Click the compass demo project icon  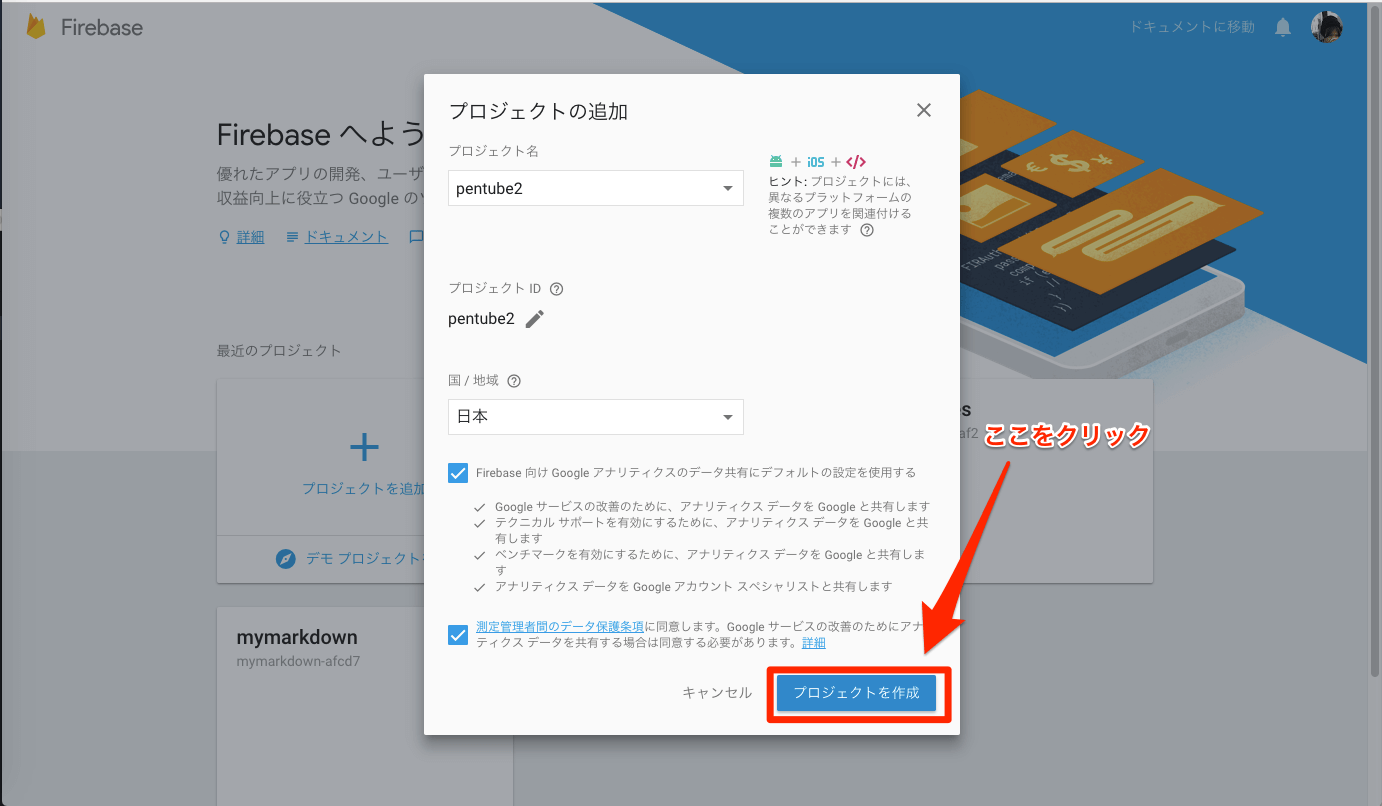pyautogui.click(x=286, y=559)
